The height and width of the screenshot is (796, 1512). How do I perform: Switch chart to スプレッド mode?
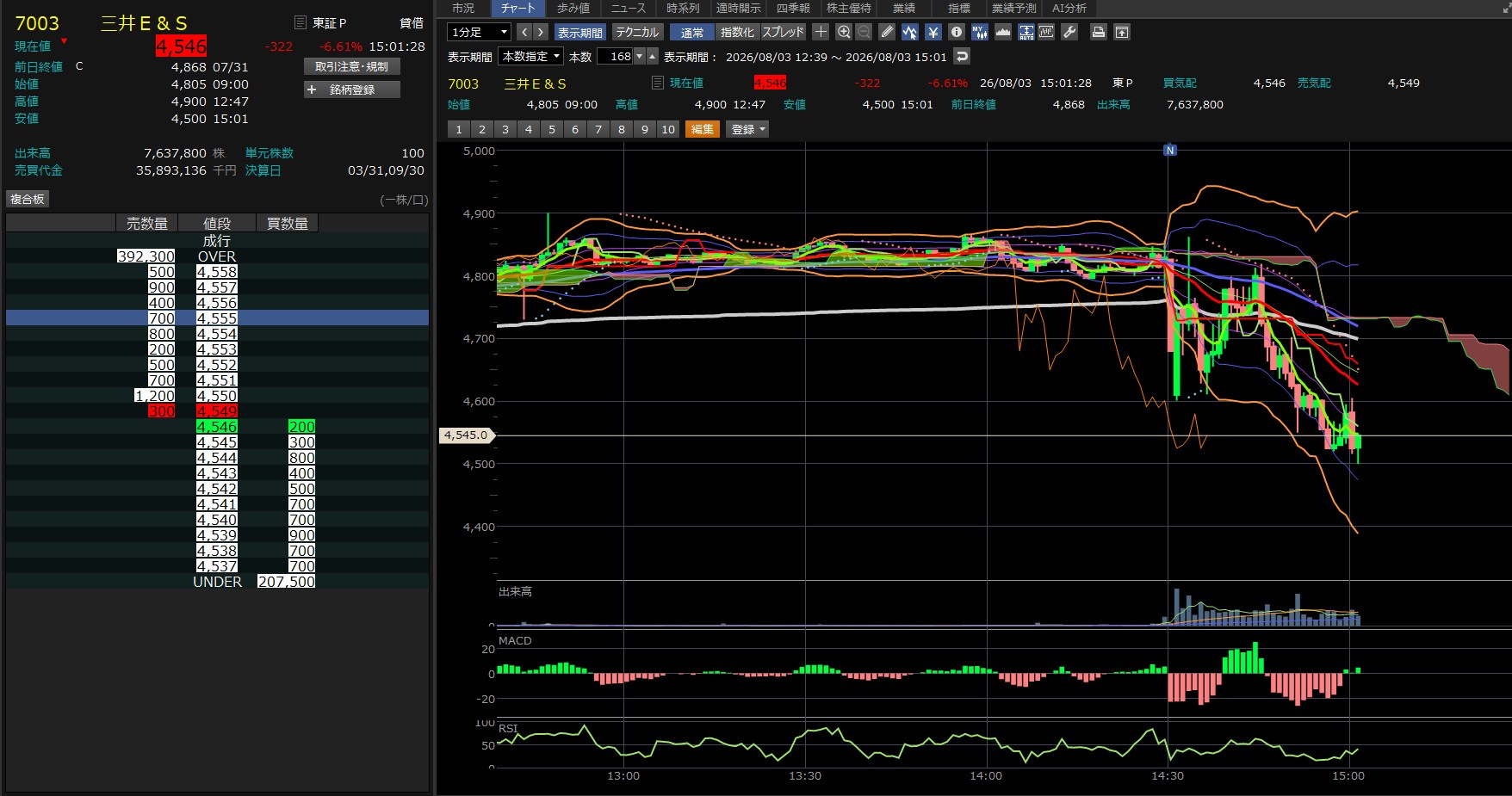click(783, 32)
